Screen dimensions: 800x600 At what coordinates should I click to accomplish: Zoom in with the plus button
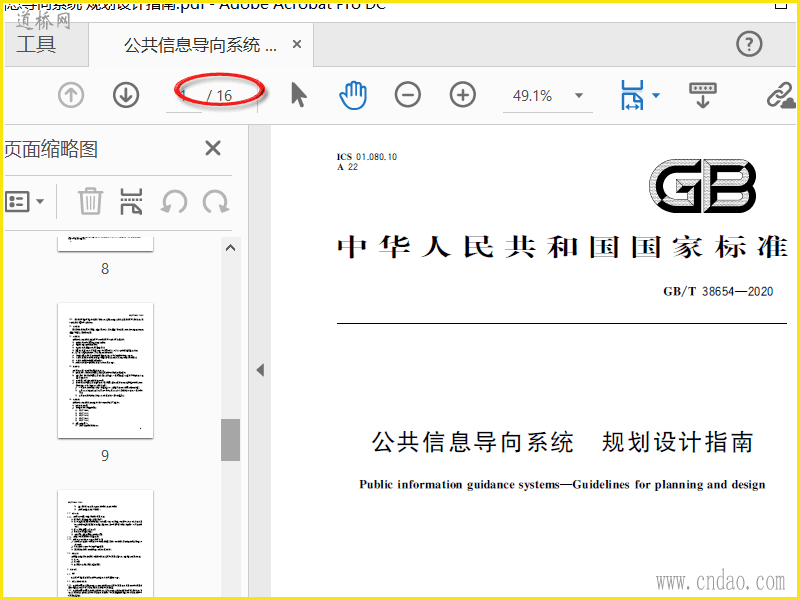(x=463, y=95)
